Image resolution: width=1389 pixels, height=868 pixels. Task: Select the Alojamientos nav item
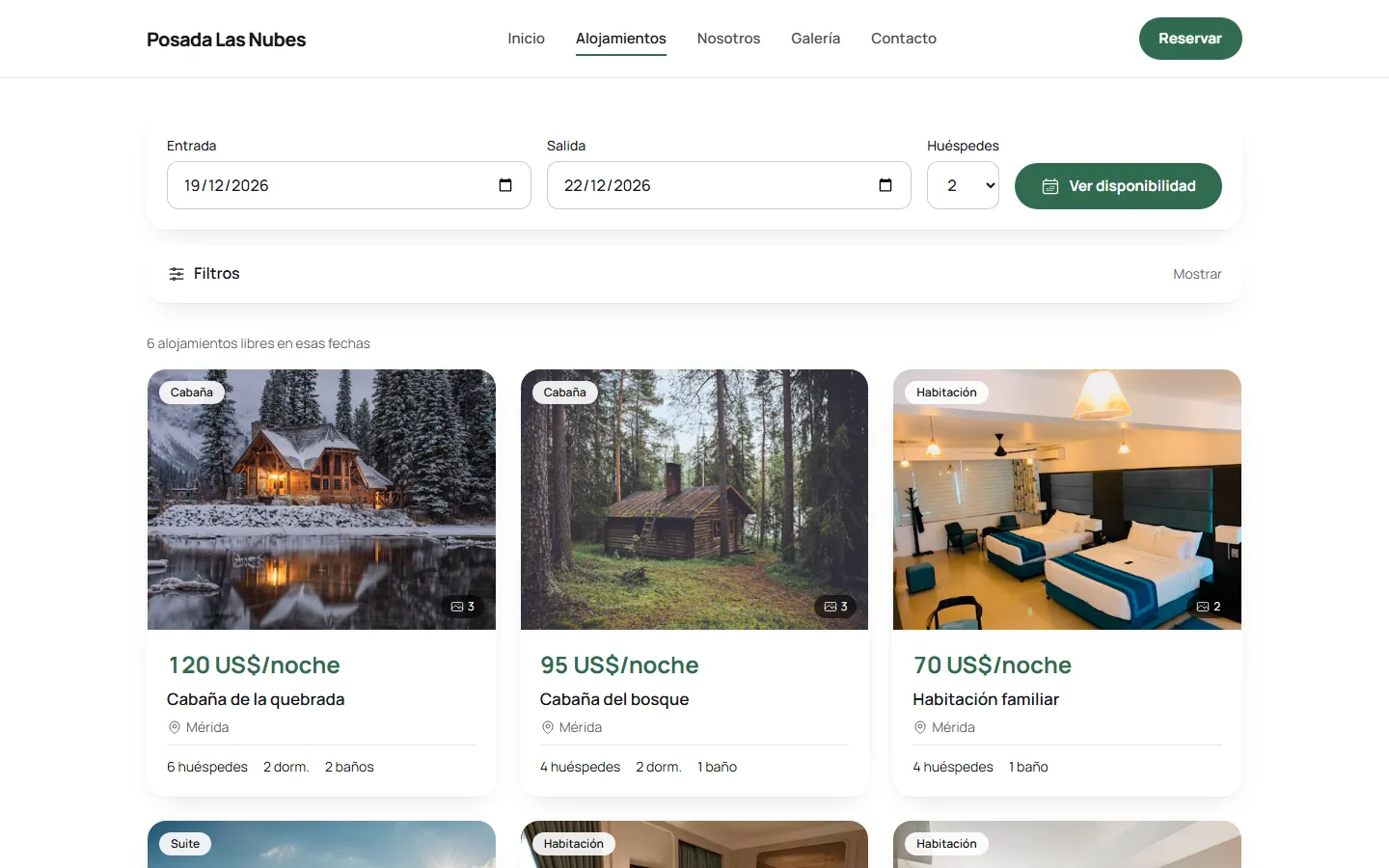(x=621, y=39)
